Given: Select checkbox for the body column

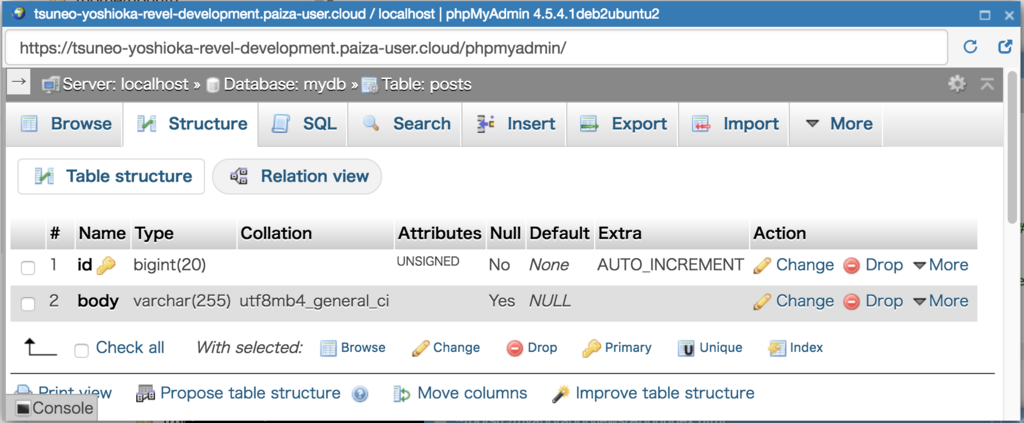Looking at the screenshot, I should [x=28, y=304].
